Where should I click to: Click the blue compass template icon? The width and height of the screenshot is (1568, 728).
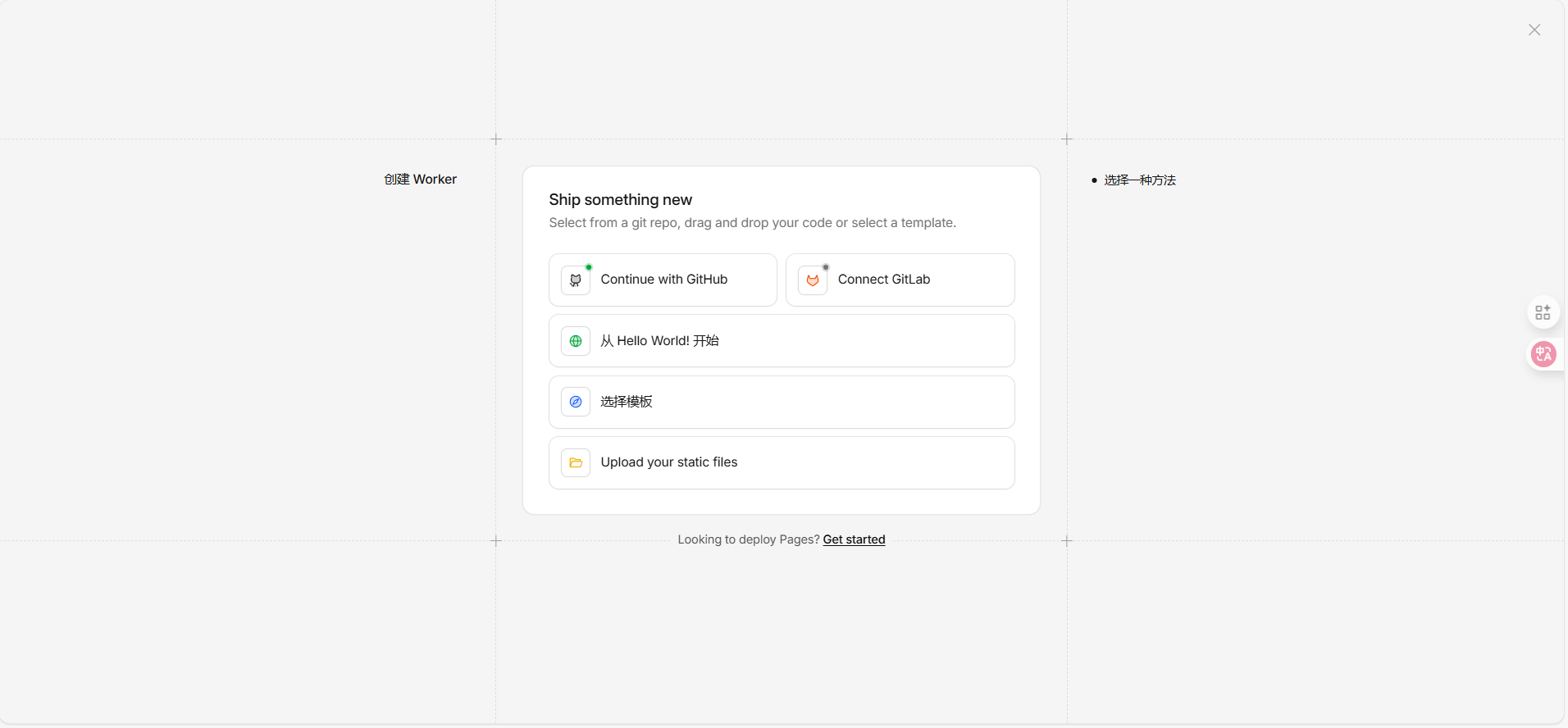tap(576, 402)
